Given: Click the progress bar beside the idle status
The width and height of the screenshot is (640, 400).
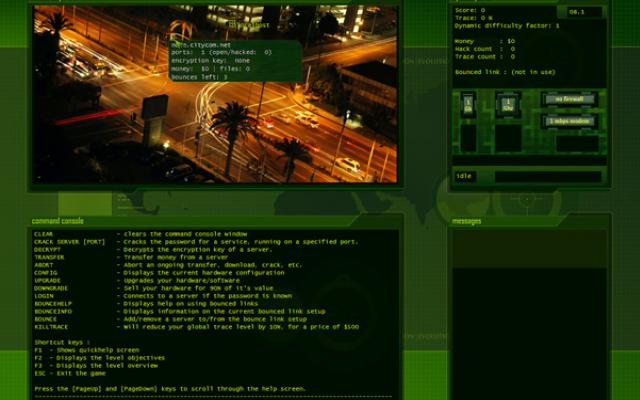Looking at the screenshot, I should click(x=548, y=176).
